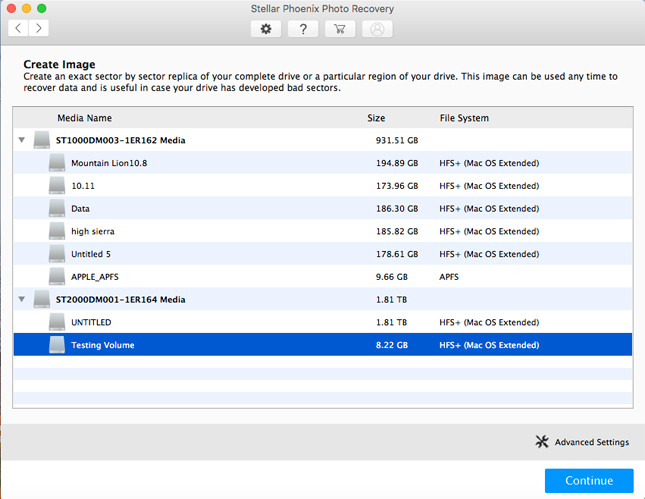Click the APFS file system cell
Screen dimensions: 645x499
pyautogui.click(x=449, y=277)
